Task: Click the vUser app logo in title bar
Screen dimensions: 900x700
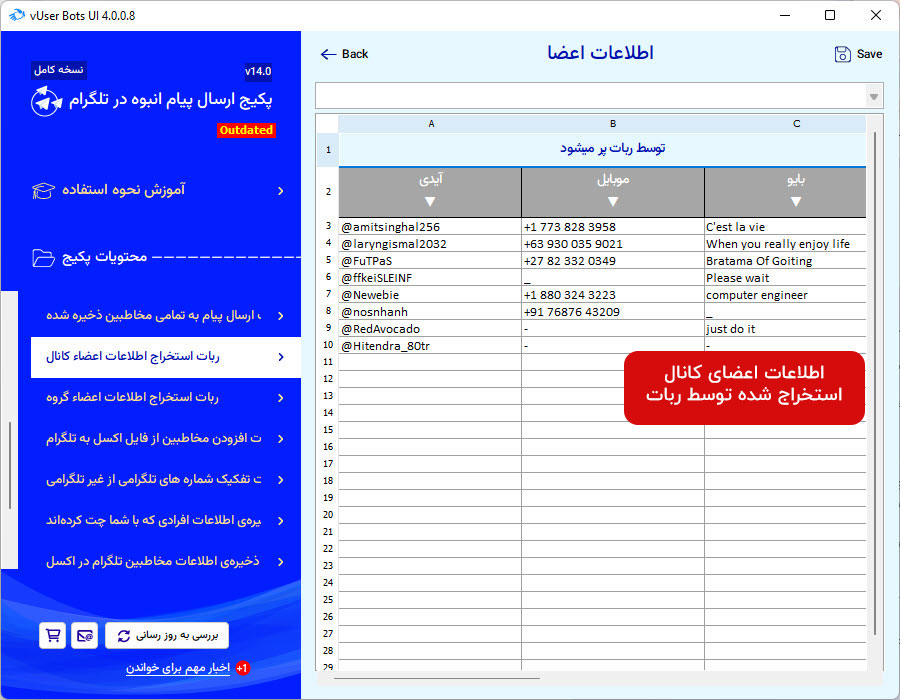Action: tap(17, 15)
